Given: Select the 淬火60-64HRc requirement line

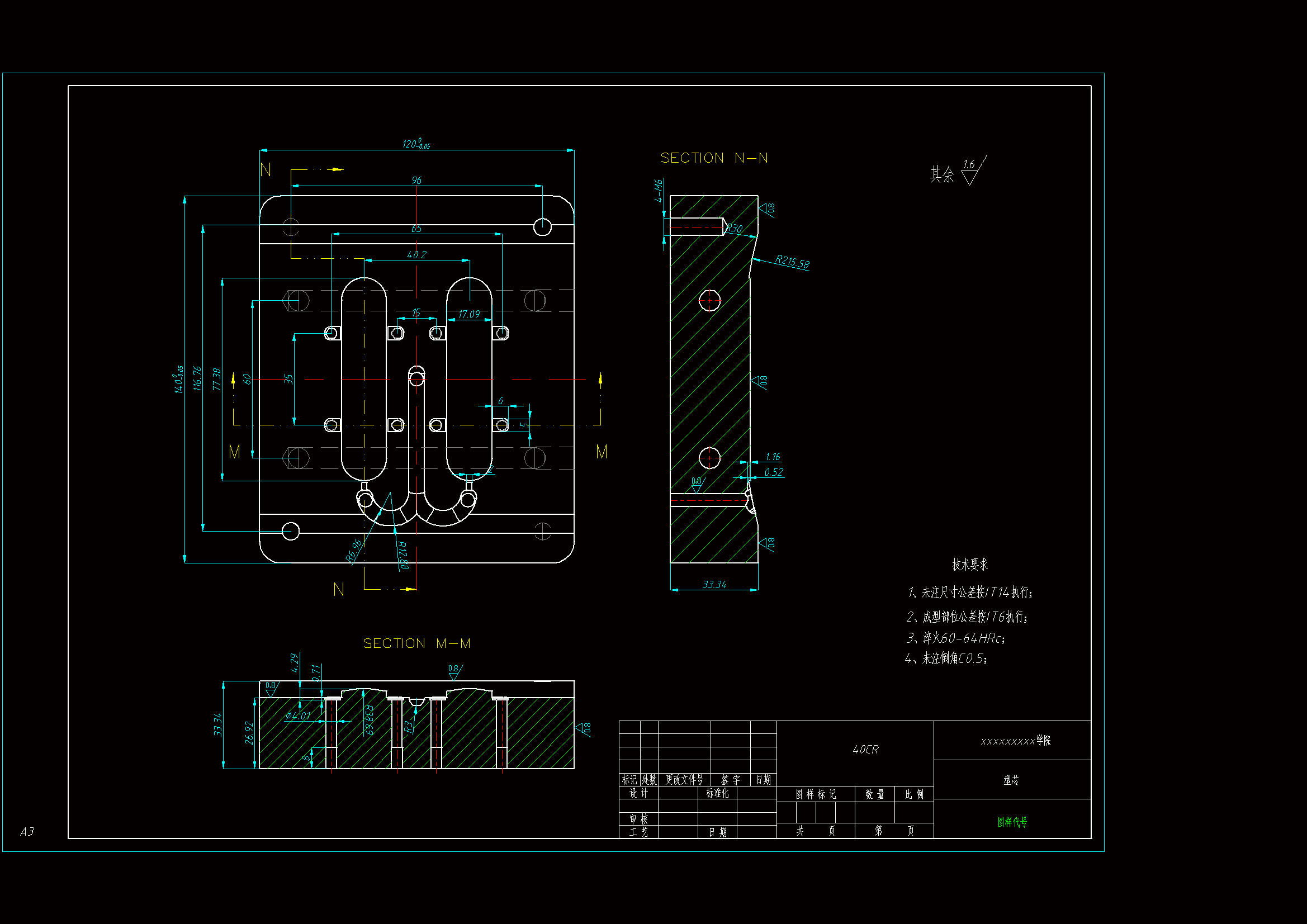Looking at the screenshot, I should point(956,638).
